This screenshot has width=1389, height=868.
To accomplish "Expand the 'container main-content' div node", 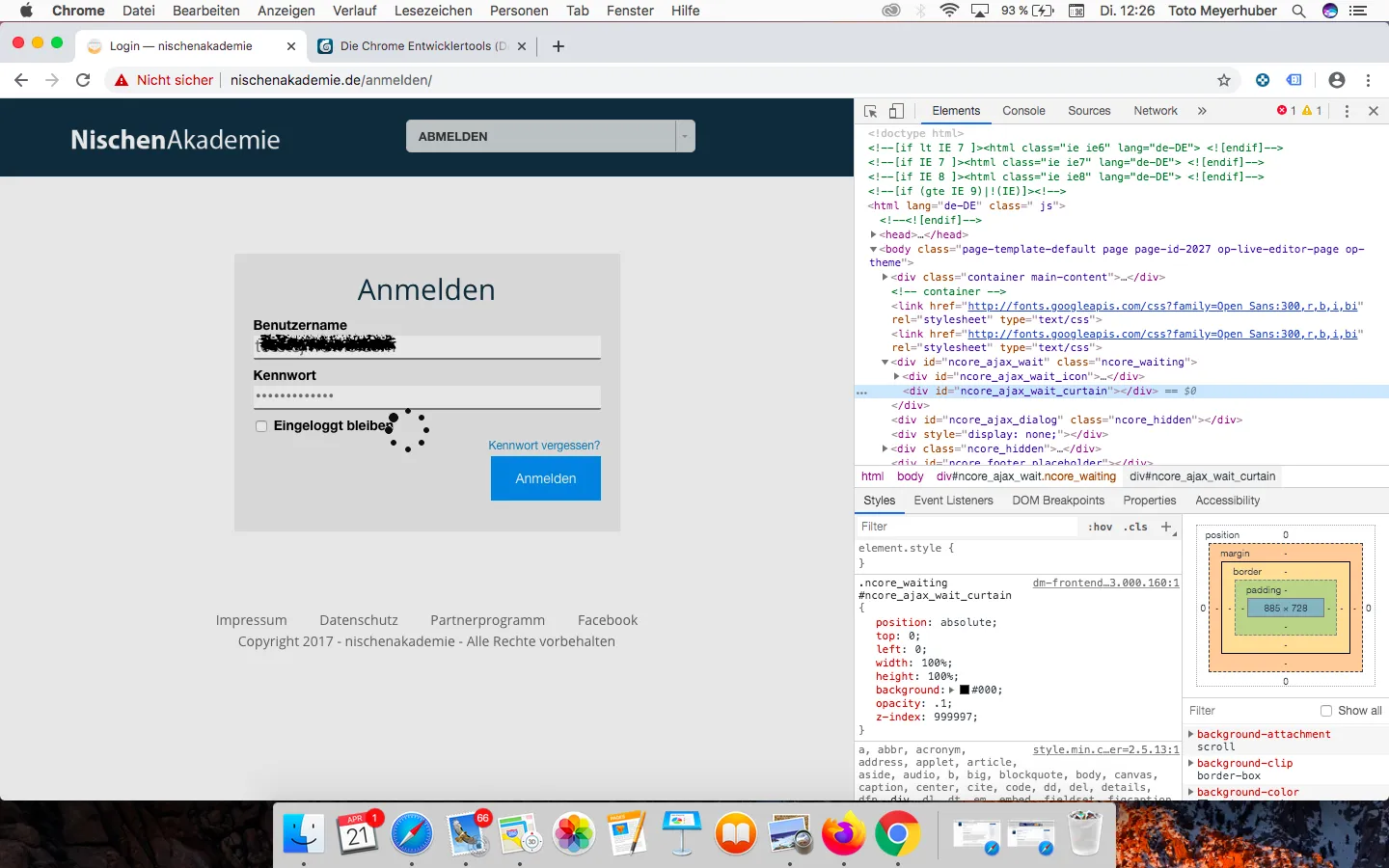I will click(885, 277).
